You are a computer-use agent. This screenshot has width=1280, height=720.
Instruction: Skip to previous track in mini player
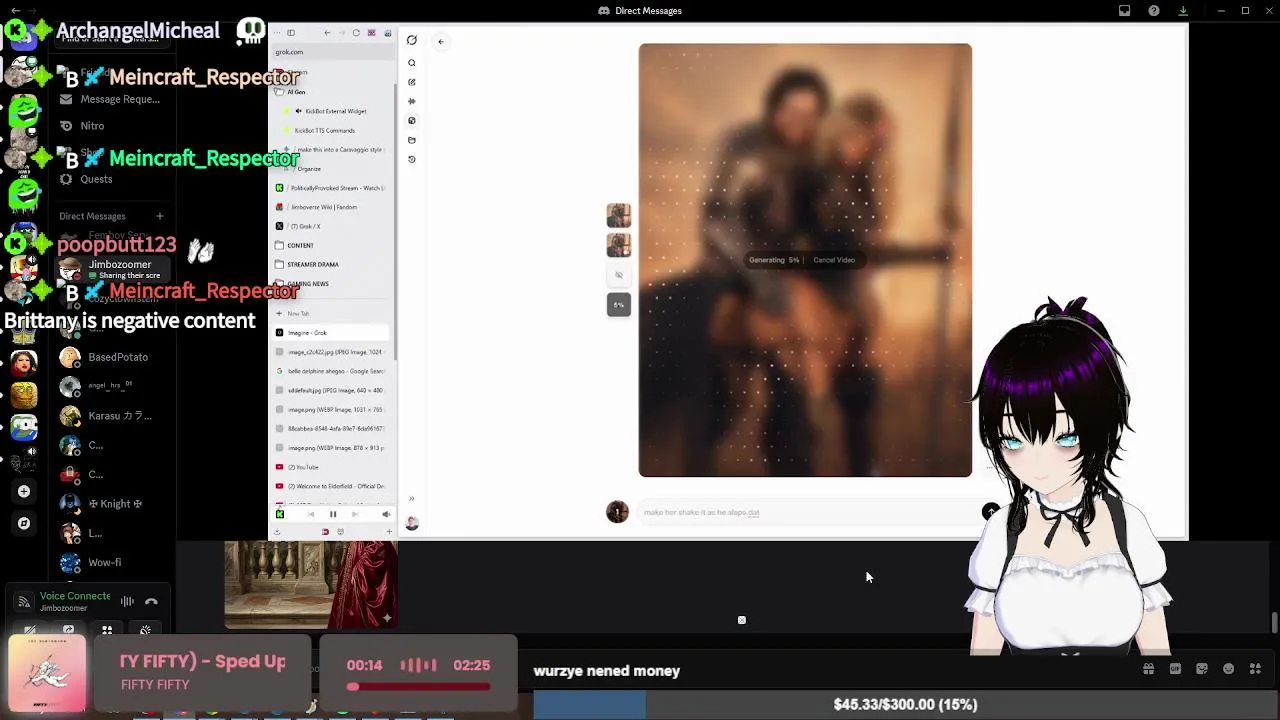point(311,514)
